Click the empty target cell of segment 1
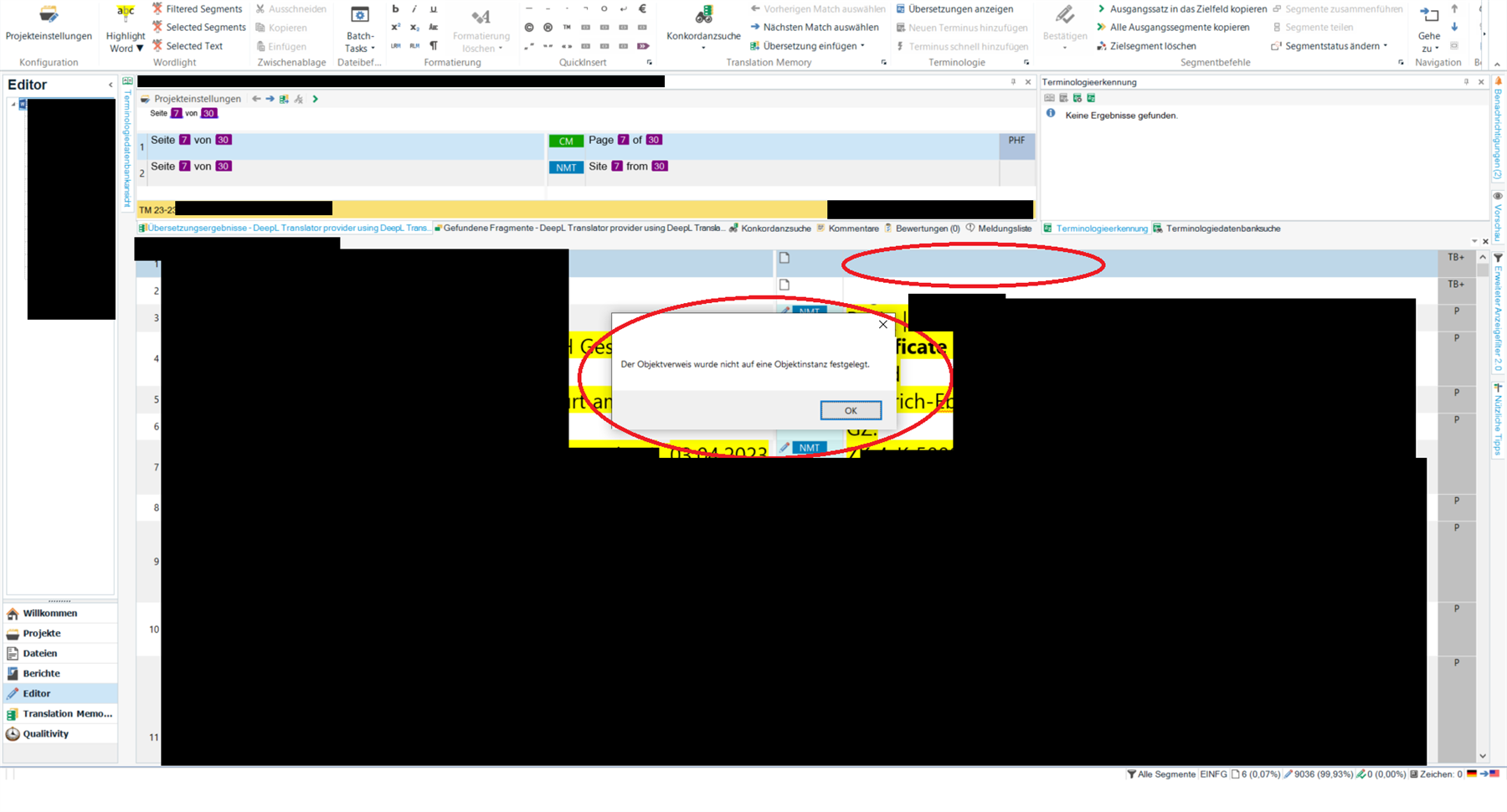The width and height of the screenshot is (1507, 812). [971, 265]
